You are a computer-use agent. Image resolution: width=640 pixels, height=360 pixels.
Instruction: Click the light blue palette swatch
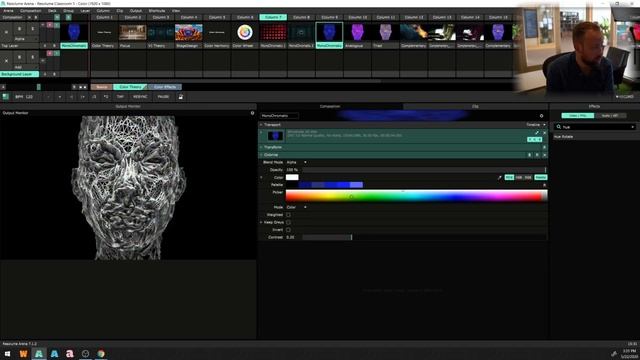tap(356, 185)
